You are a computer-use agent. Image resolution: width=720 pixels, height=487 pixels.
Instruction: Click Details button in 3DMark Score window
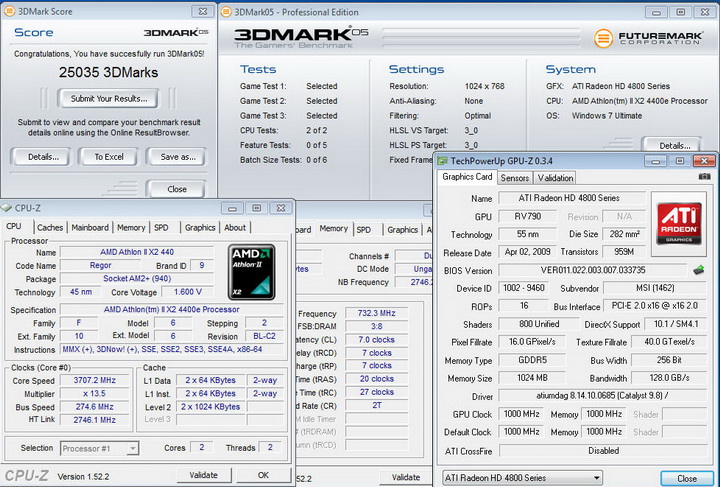point(43,157)
